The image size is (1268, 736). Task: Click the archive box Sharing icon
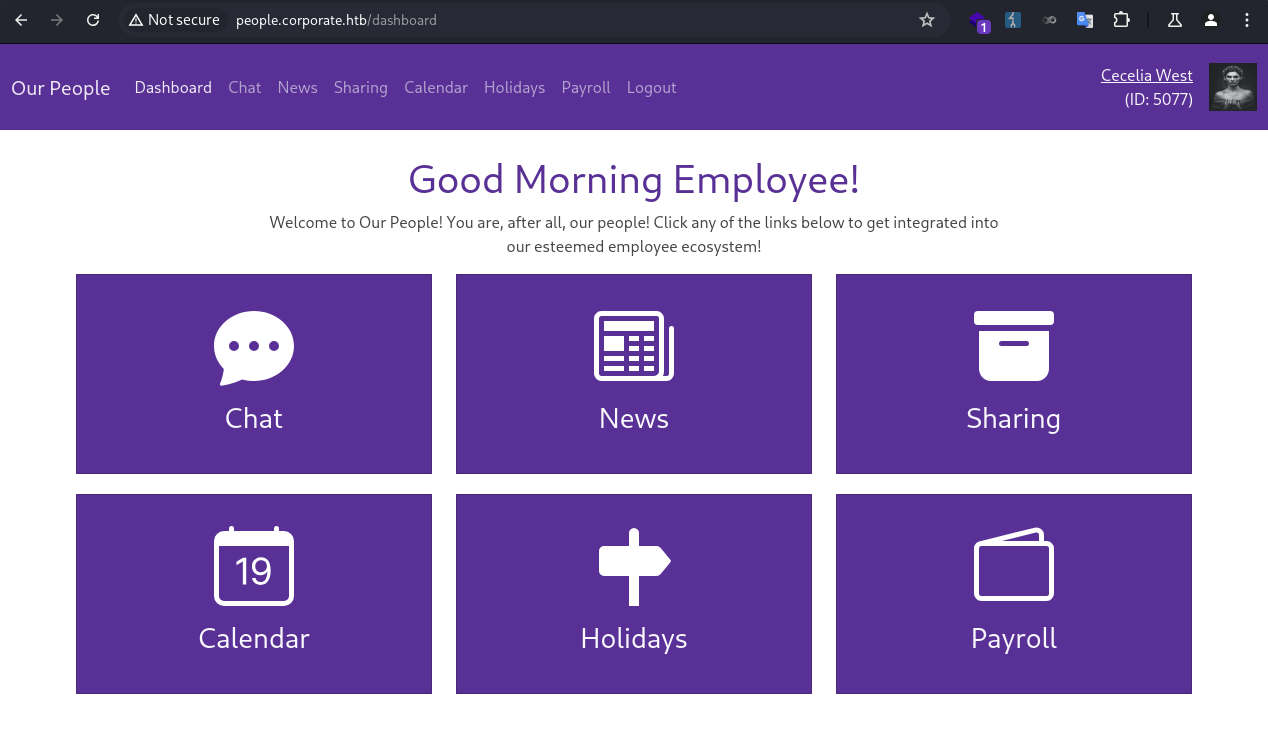click(x=1013, y=346)
